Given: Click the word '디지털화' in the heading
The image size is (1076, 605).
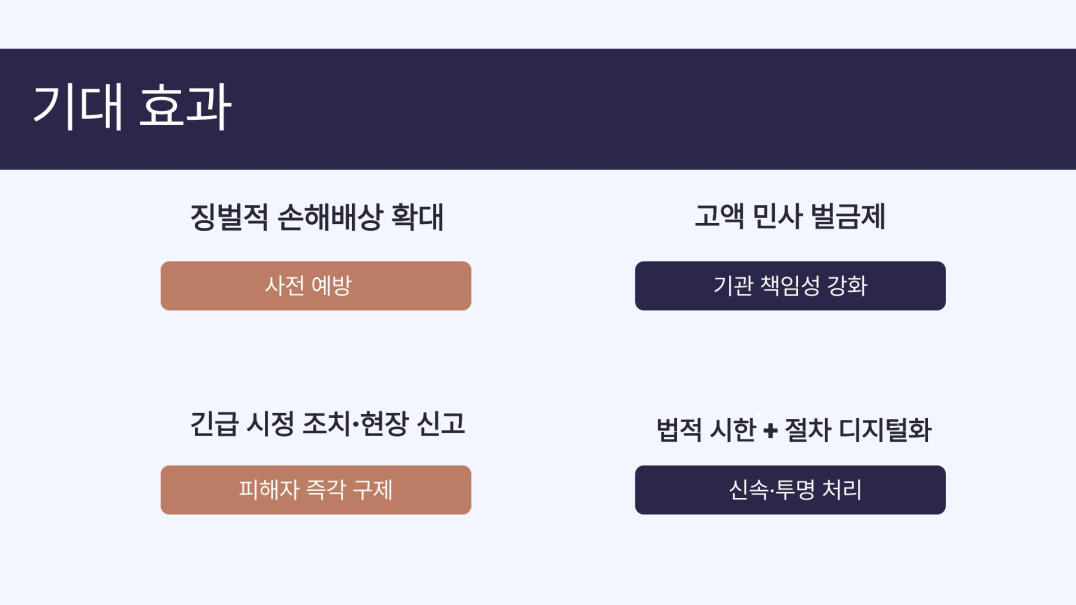Looking at the screenshot, I should (x=884, y=431).
